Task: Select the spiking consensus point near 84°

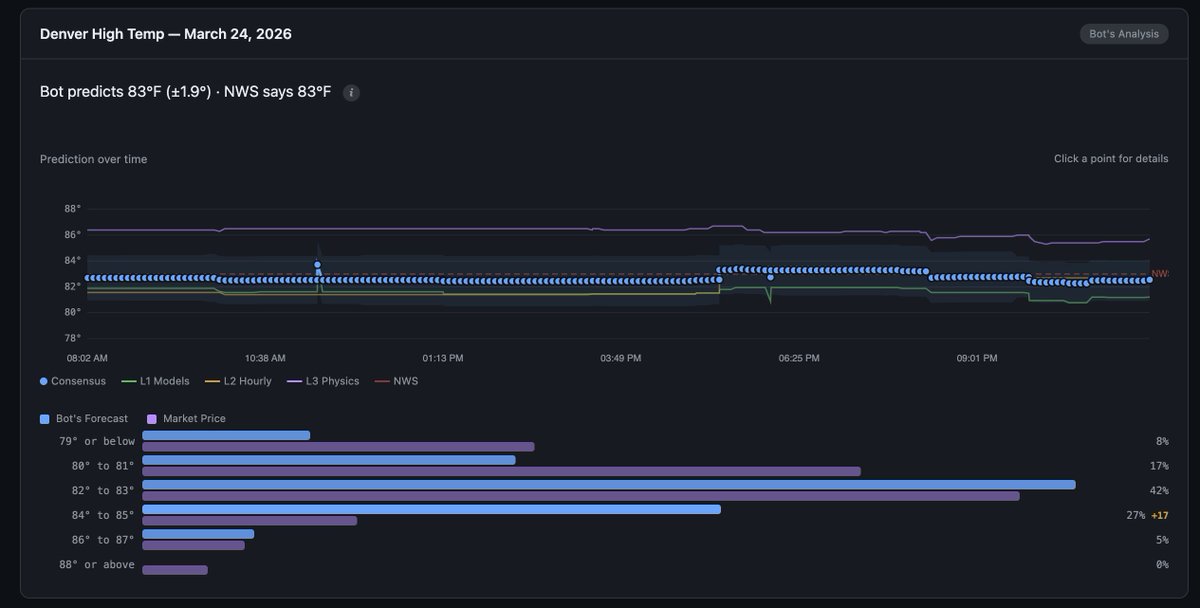Action: (x=317, y=265)
